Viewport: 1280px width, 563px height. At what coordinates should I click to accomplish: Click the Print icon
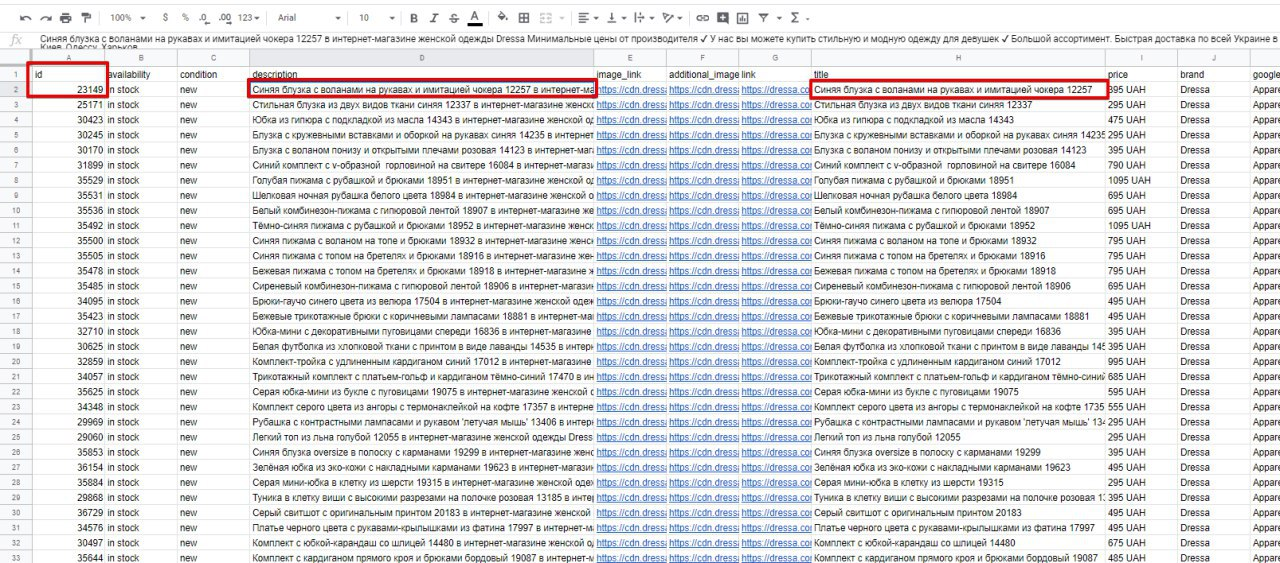point(66,18)
